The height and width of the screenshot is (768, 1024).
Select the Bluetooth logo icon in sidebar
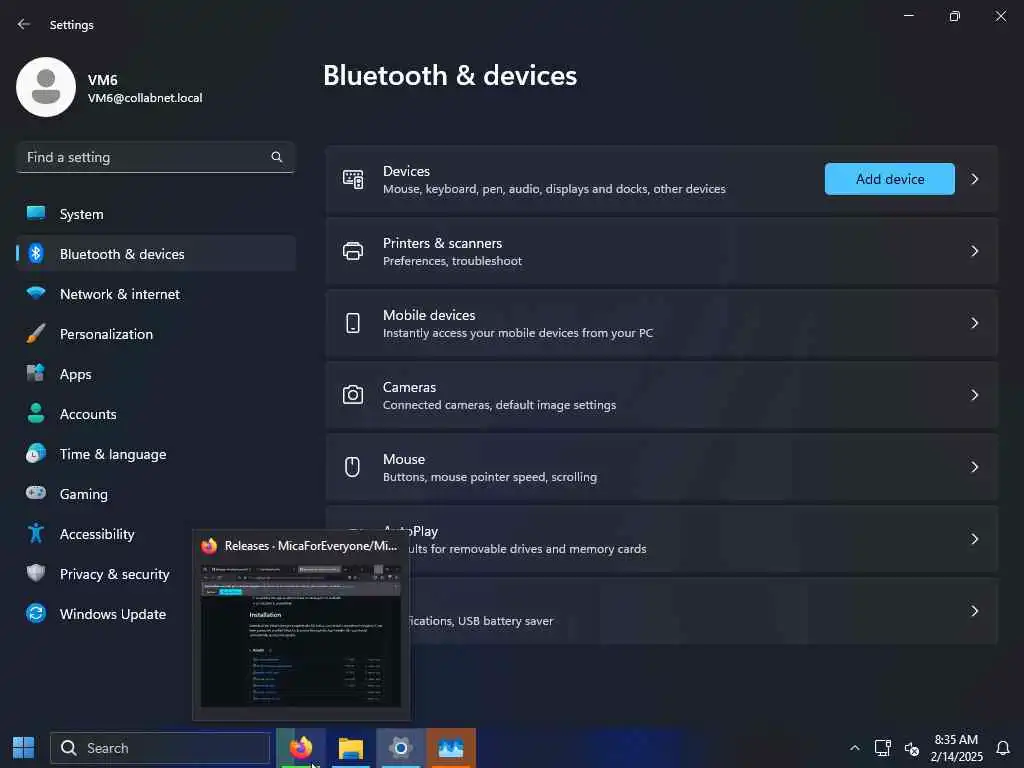[36, 253]
